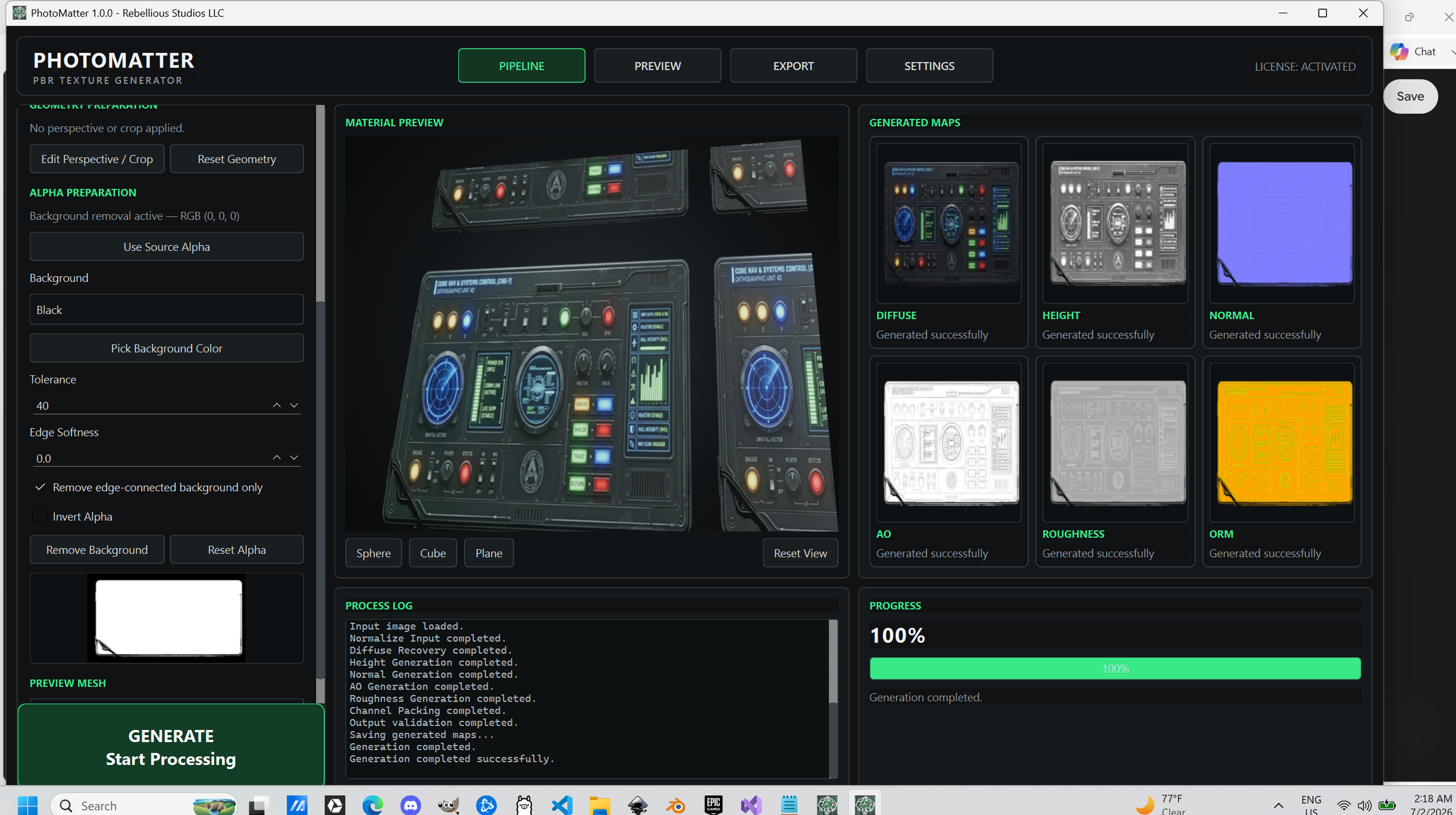Open Visual Studio Code from taskbar
Image resolution: width=1456 pixels, height=815 pixels.
pyautogui.click(x=562, y=805)
